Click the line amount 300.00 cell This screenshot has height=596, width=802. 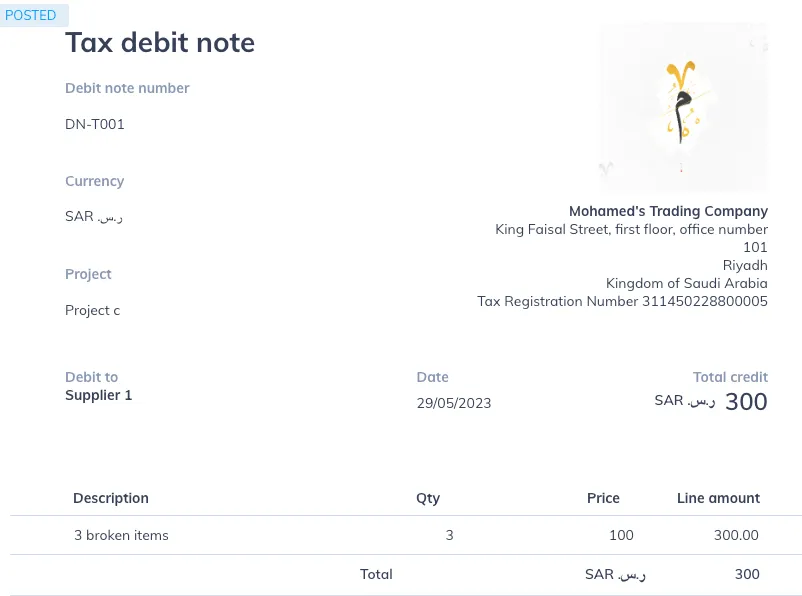pos(736,536)
